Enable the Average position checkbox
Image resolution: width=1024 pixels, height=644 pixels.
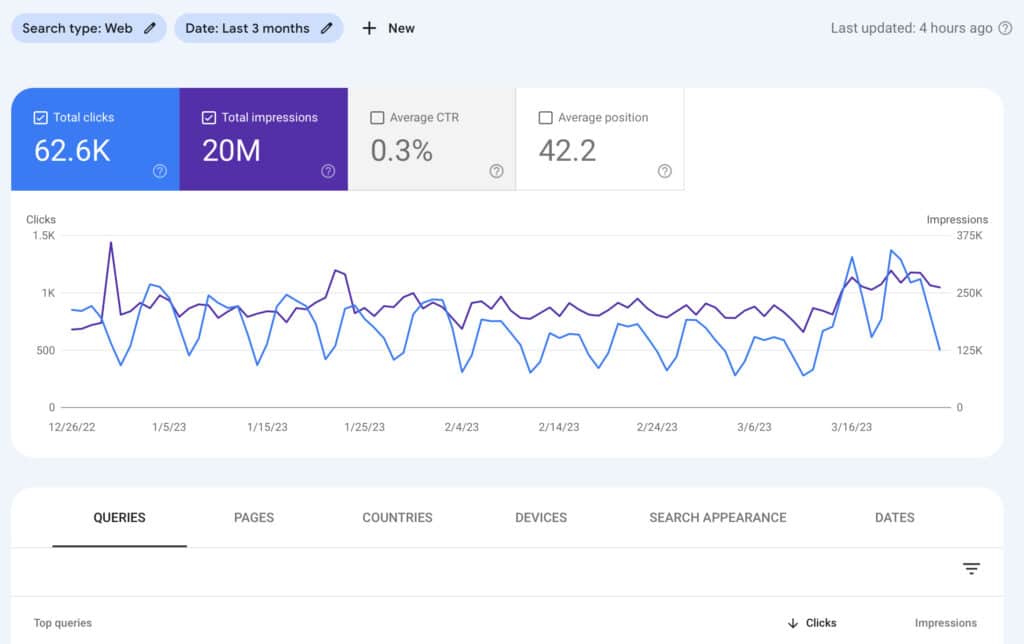pos(545,118)
